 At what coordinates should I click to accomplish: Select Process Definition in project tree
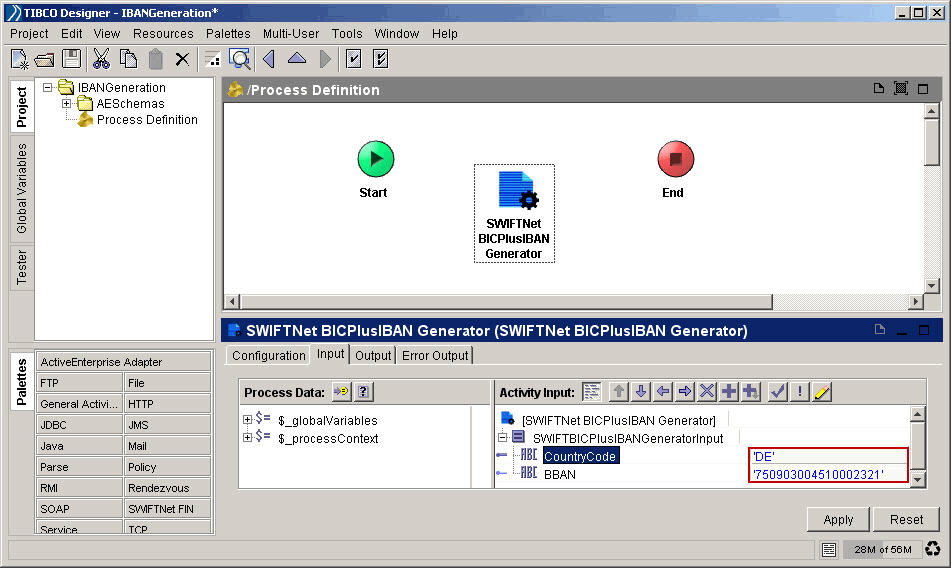(147, 119)
